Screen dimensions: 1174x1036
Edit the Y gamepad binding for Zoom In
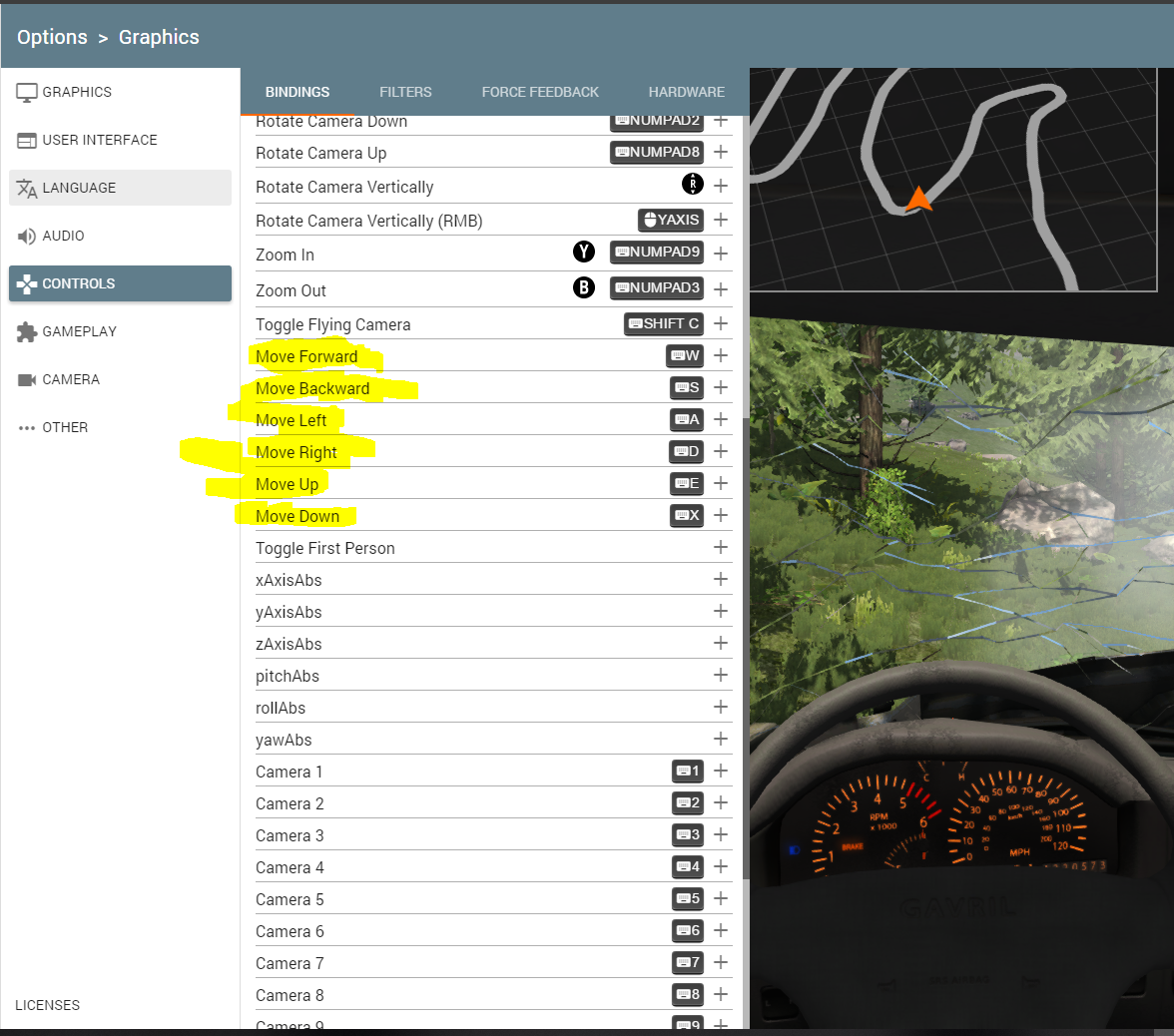(584, 252)
